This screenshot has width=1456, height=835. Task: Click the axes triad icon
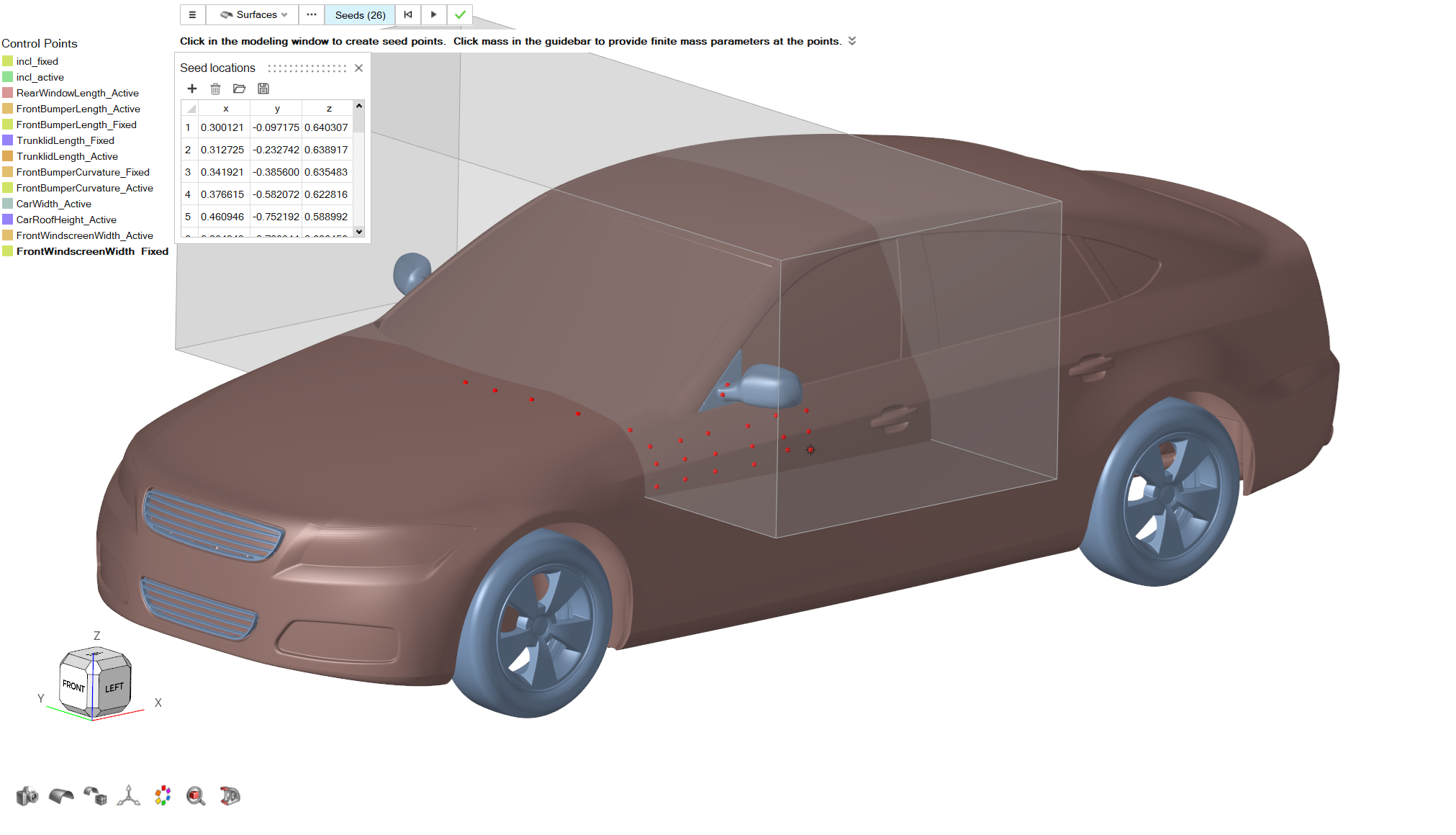(x=128, y=796)
